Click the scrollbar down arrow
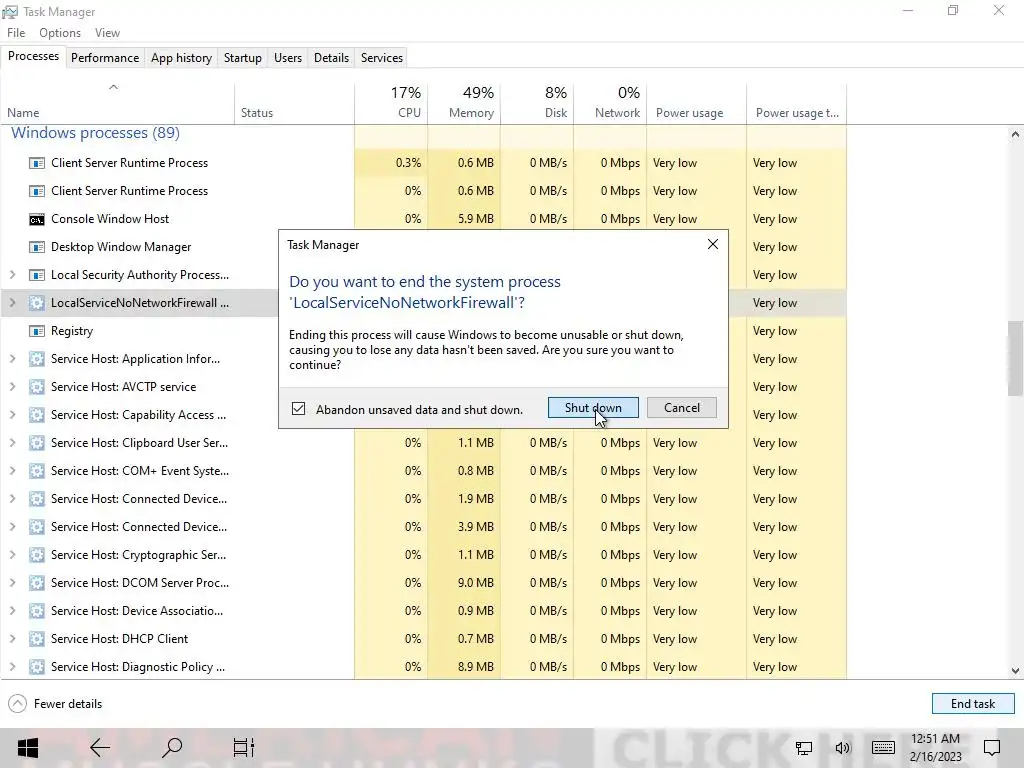The image size is (1024, 768). [x=1015, y=671]
